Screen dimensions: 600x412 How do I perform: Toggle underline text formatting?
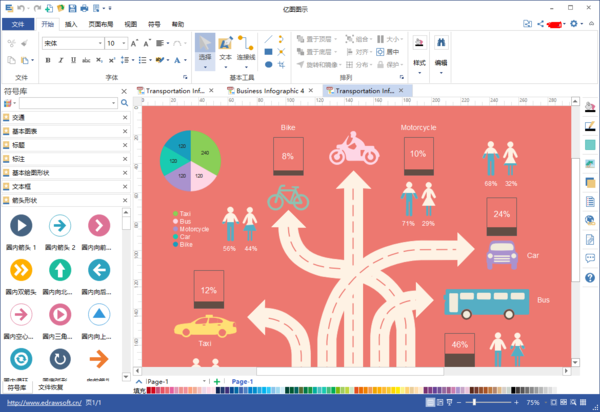click(73, 60)
